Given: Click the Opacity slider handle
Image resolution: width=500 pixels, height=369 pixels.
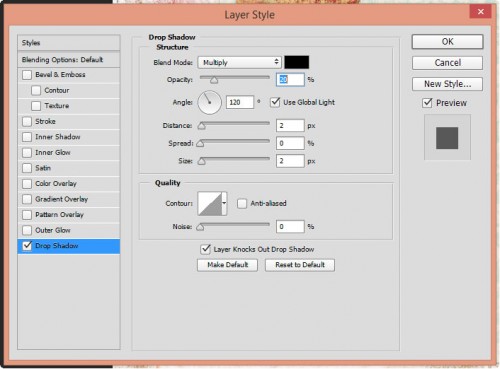Looking at the screenshot, I should click(x=214, y=80).
